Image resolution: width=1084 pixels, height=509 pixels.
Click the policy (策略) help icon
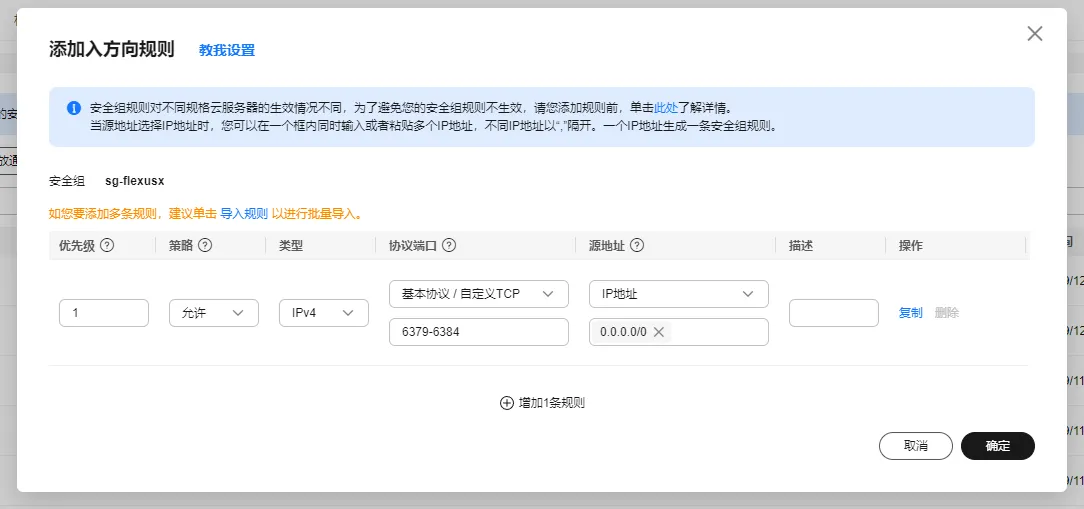[205, 246]
